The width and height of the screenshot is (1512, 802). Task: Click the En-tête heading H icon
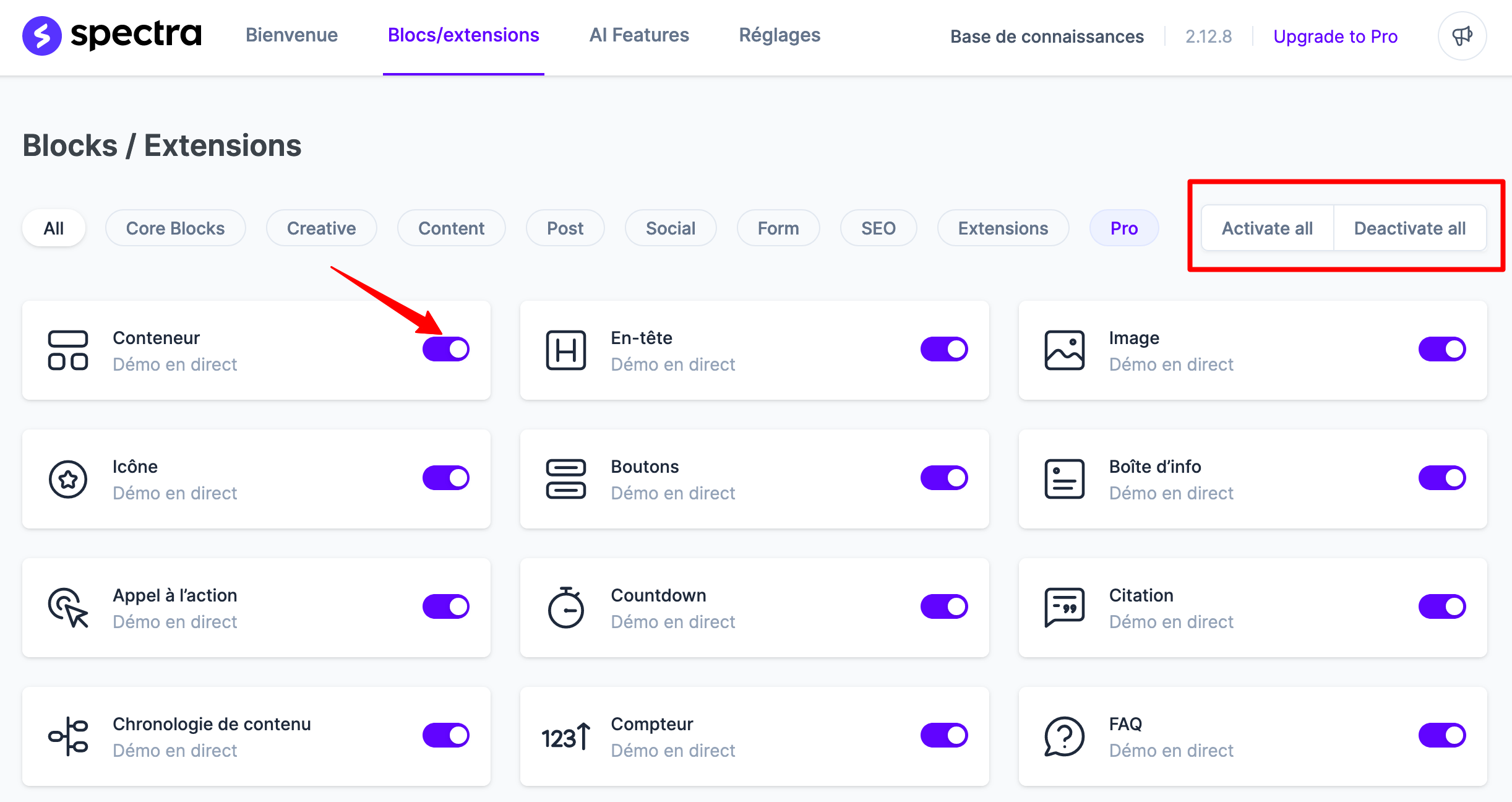pos(566,350)
